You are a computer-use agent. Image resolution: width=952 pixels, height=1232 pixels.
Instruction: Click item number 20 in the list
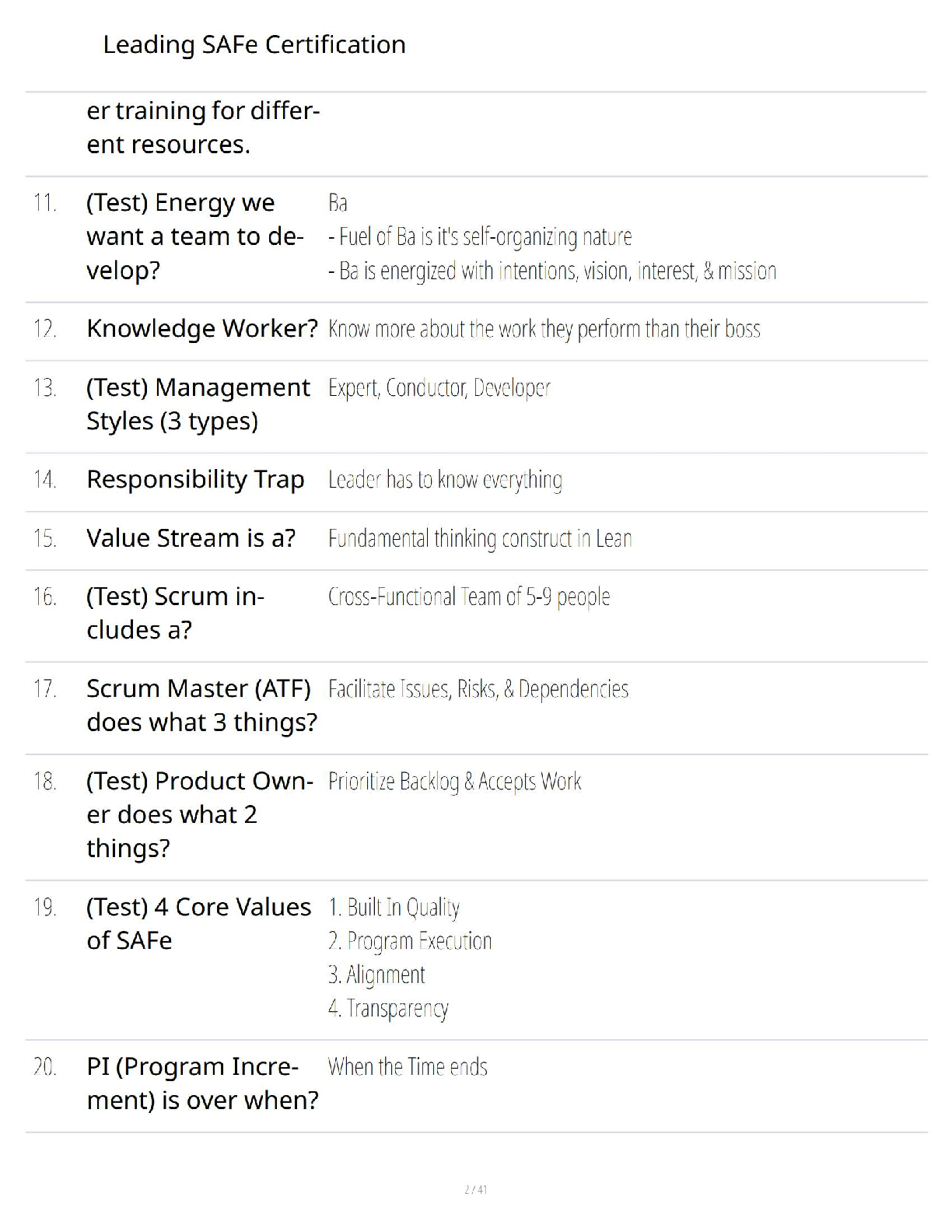(45, 1067)
